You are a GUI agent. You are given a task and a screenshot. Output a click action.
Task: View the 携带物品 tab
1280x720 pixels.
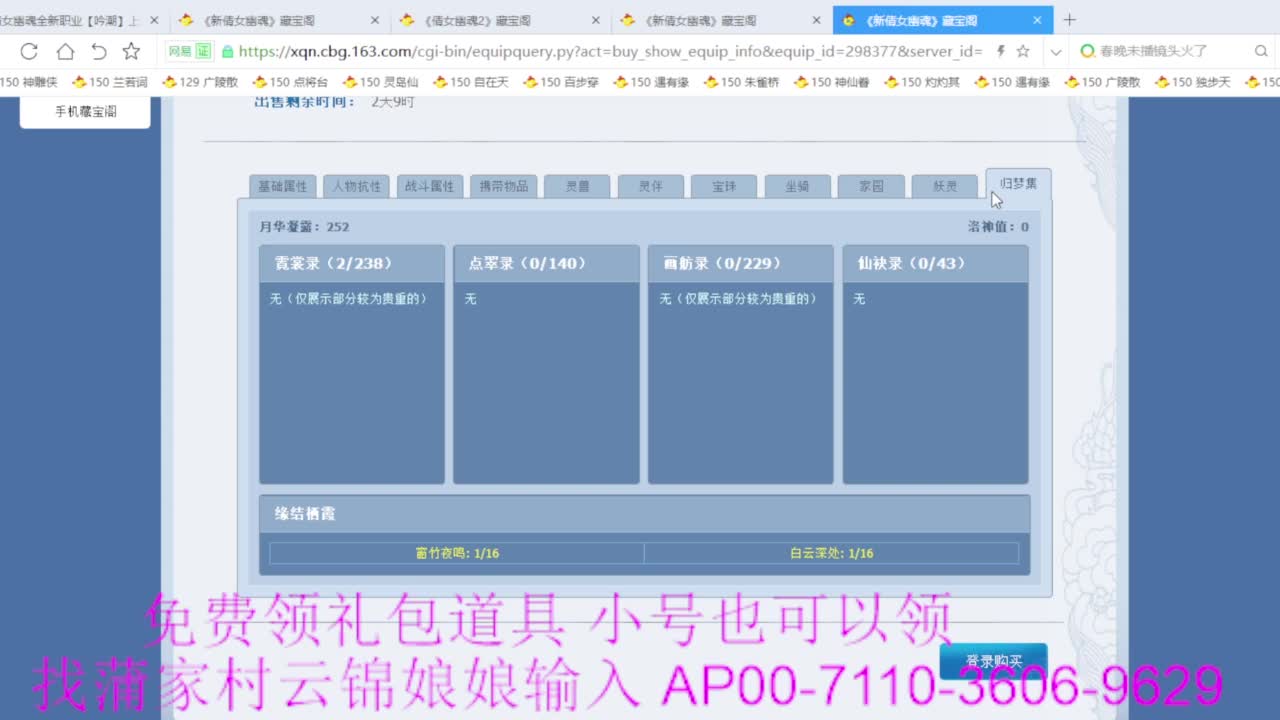pos(503,185)
